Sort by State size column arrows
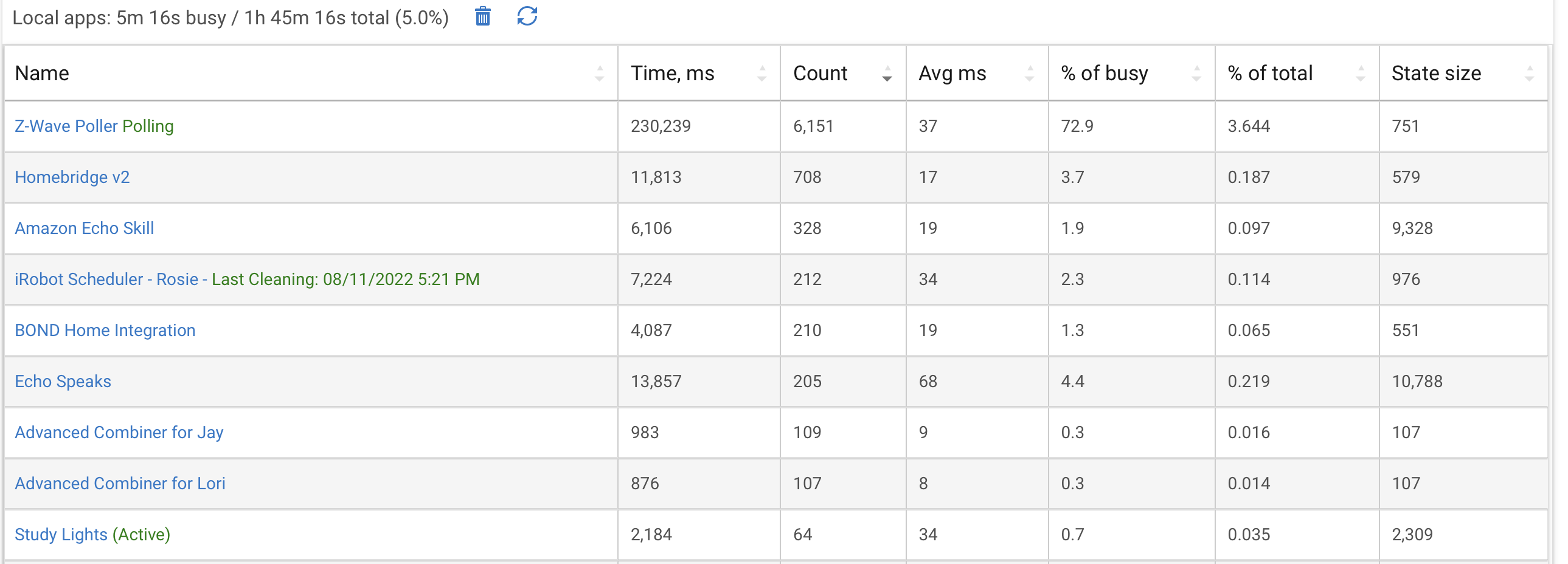Viewport: 1568px width, 564px height. point(1529,74)
